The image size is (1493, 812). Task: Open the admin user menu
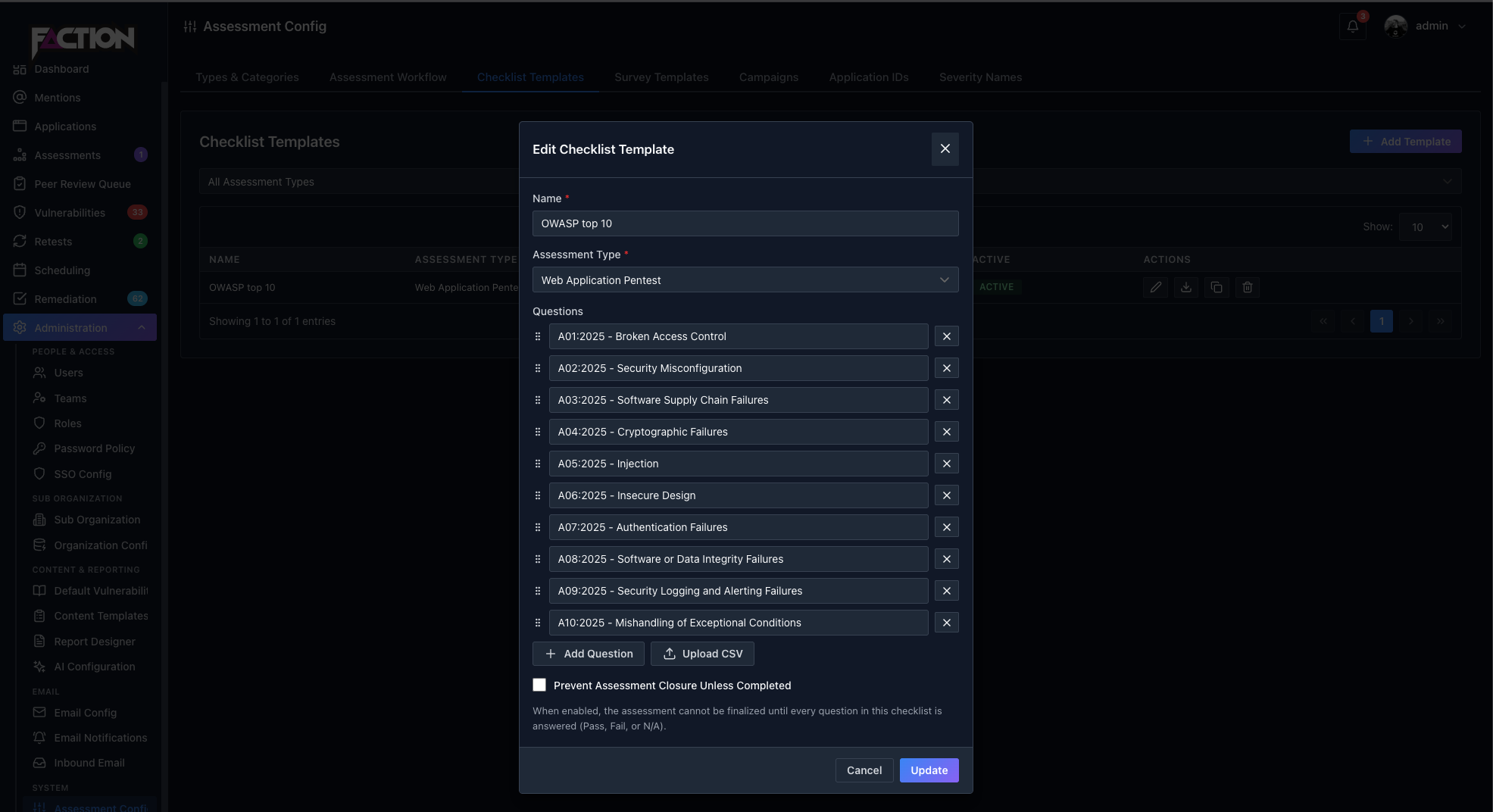point(1426,27)
